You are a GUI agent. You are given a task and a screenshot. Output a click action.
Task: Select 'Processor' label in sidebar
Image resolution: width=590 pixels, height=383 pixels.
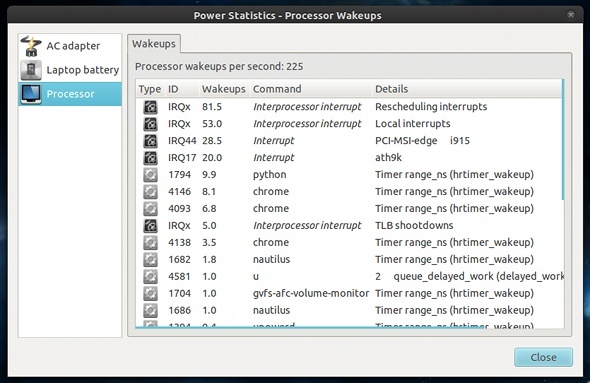[x=70, y=94]
